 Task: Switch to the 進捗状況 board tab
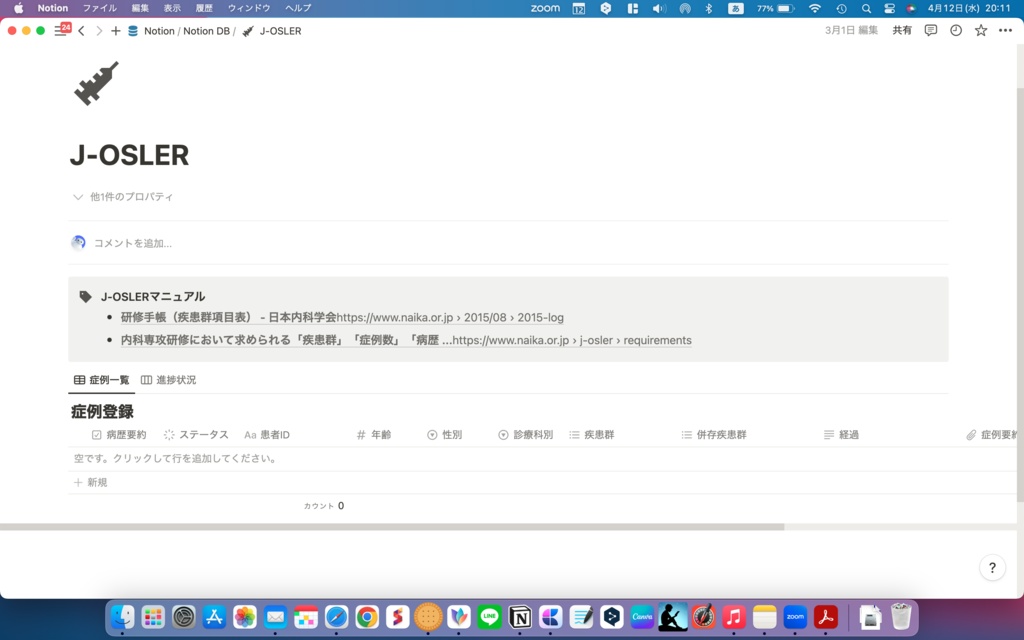pyautogui.click(x=168, y=380)
